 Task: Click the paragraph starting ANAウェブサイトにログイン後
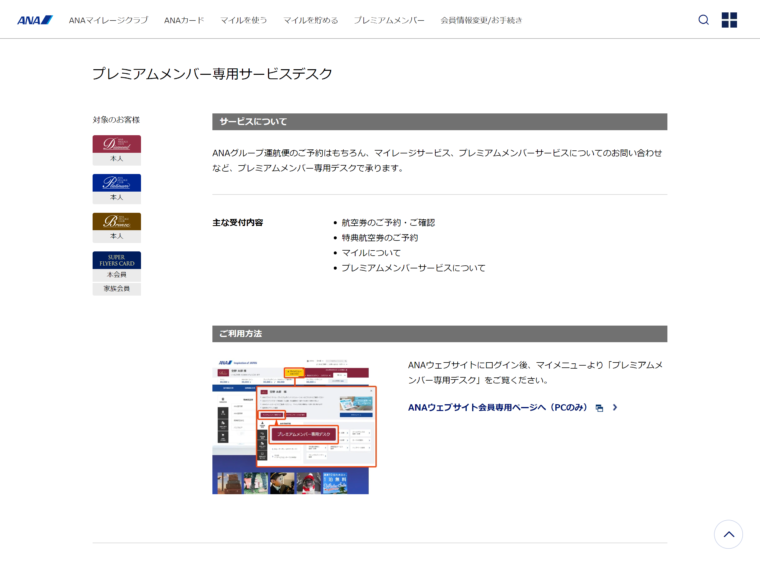point(535,372)
